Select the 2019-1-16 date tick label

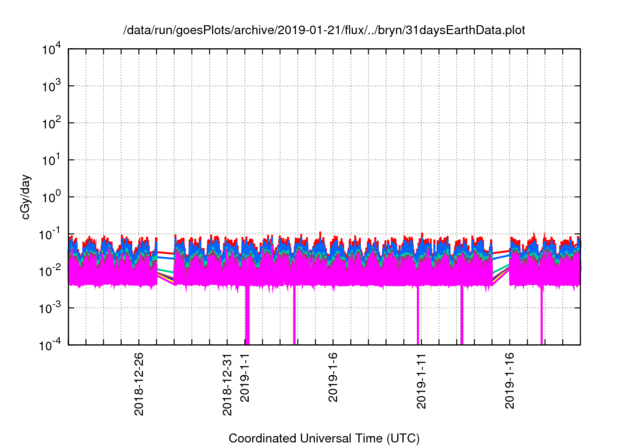pos(511,377)
